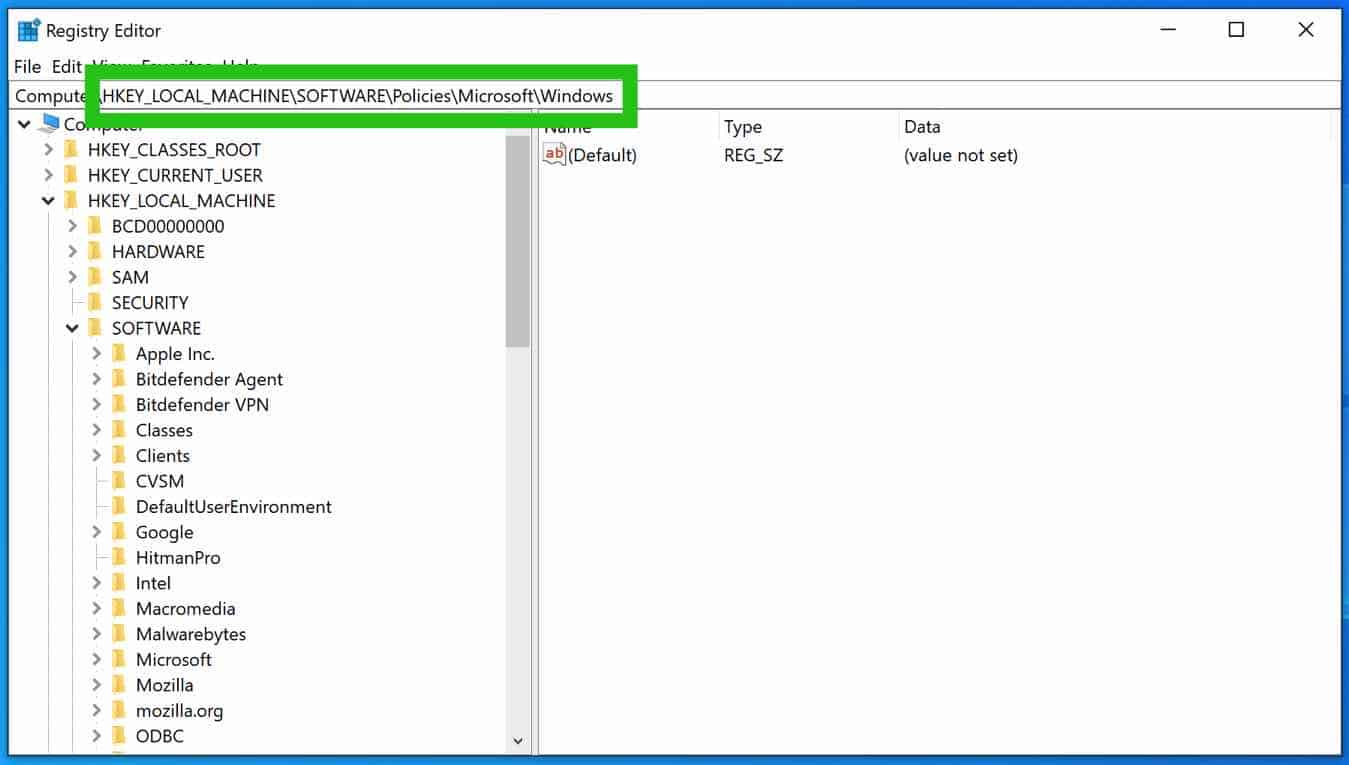
Task: Open the Edit menu
Action: [x=67, y=67]
